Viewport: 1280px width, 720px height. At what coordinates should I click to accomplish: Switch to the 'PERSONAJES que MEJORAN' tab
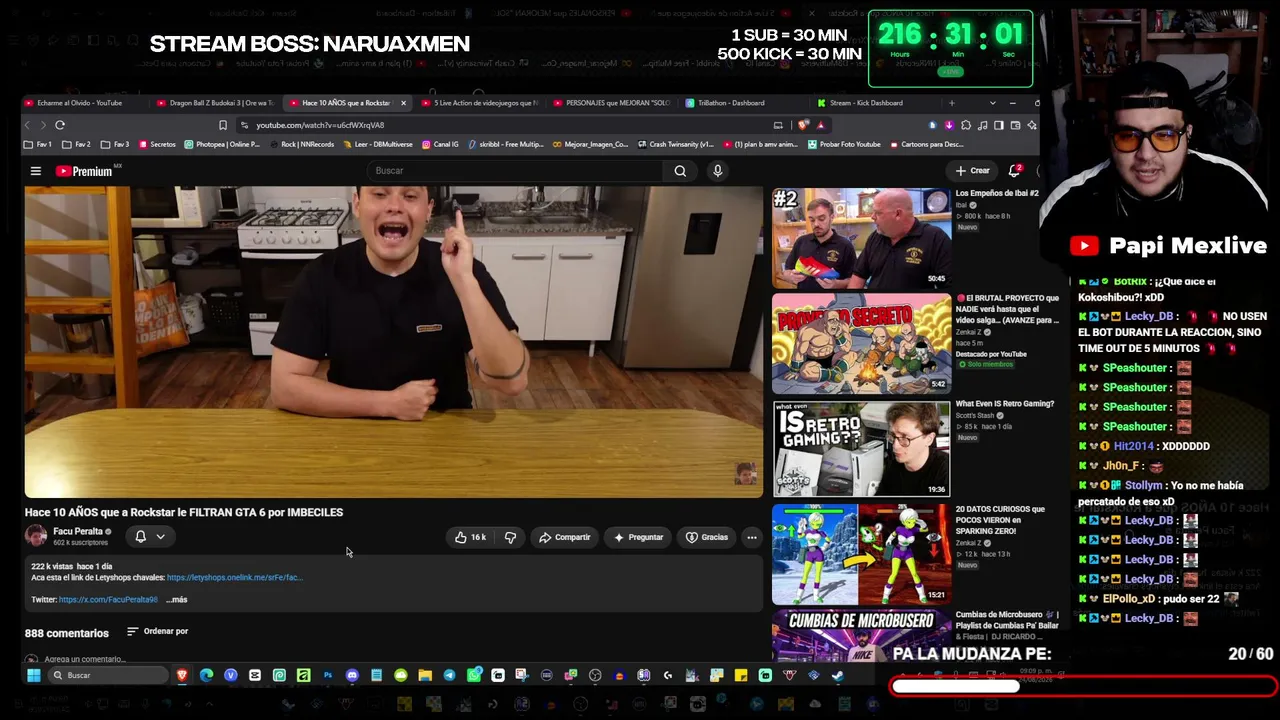tap(612, 103)
